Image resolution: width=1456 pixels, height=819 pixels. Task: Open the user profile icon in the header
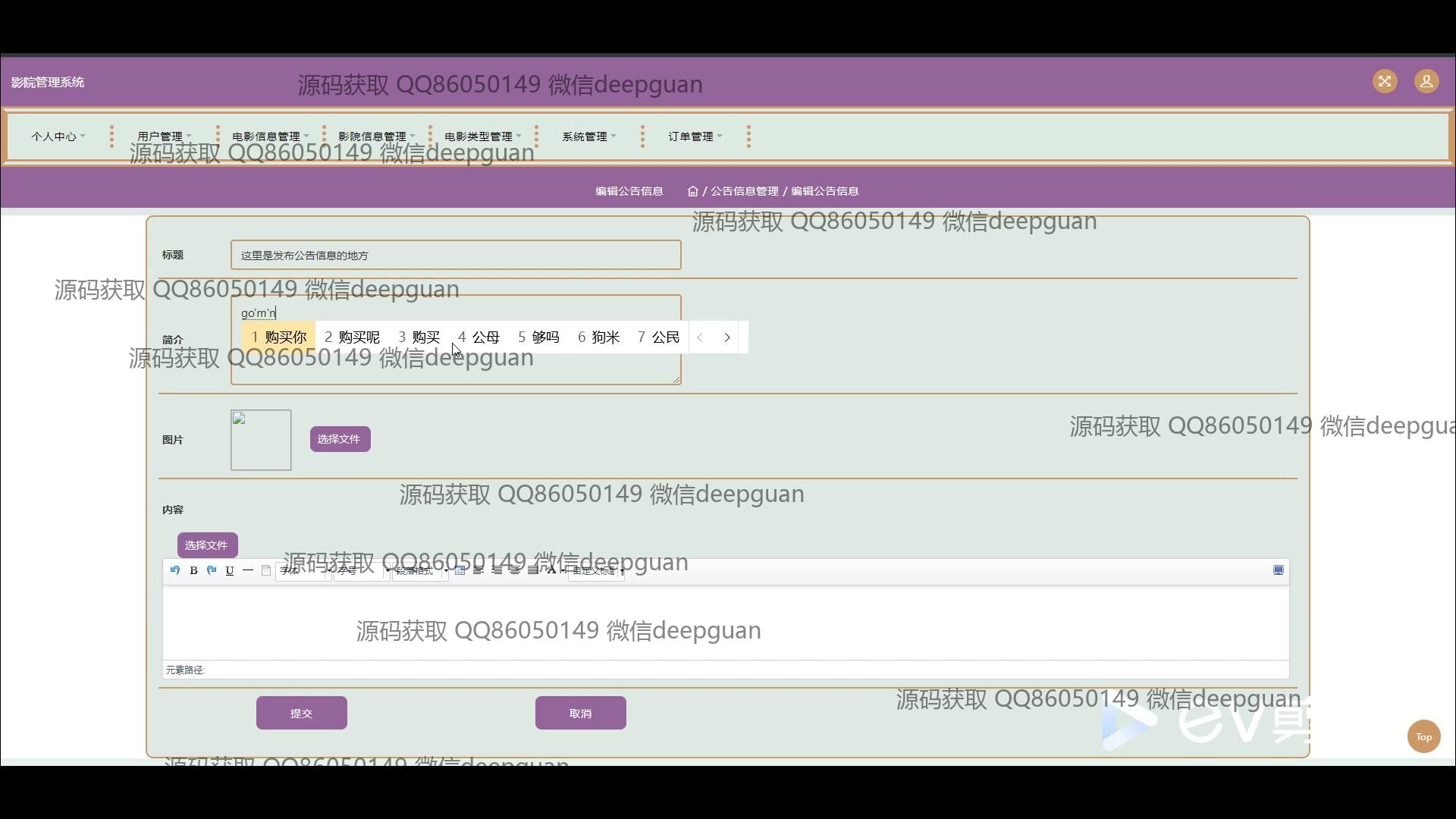pos(1426,81)
